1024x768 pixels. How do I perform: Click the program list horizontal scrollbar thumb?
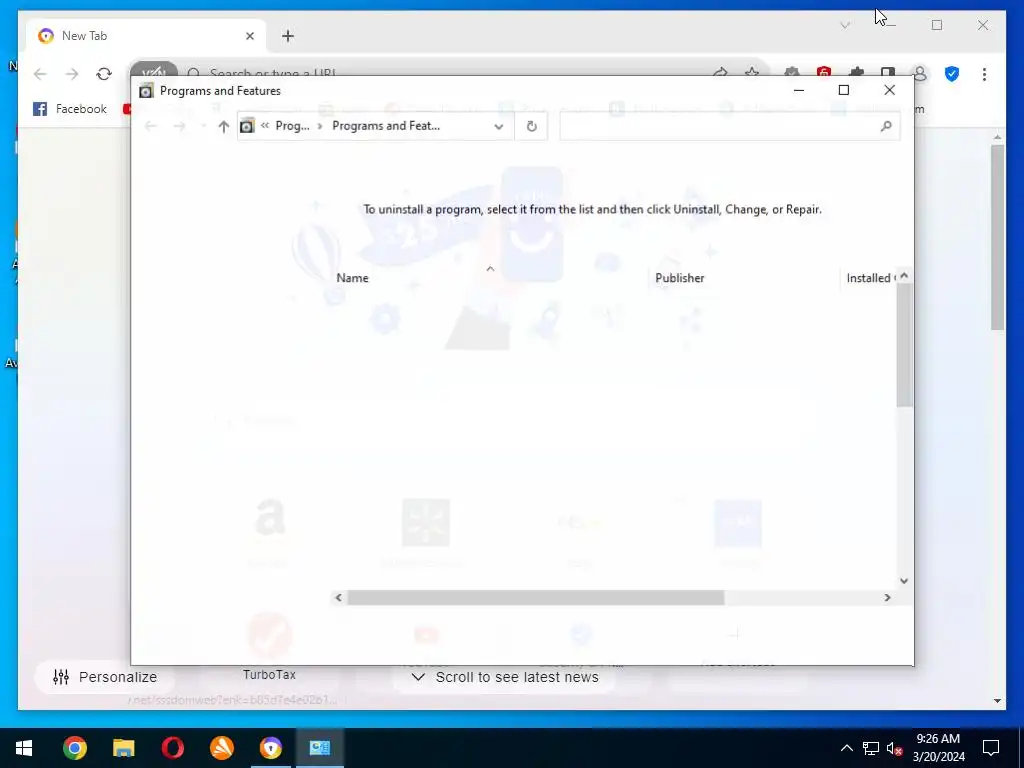(x=536, y=598)
